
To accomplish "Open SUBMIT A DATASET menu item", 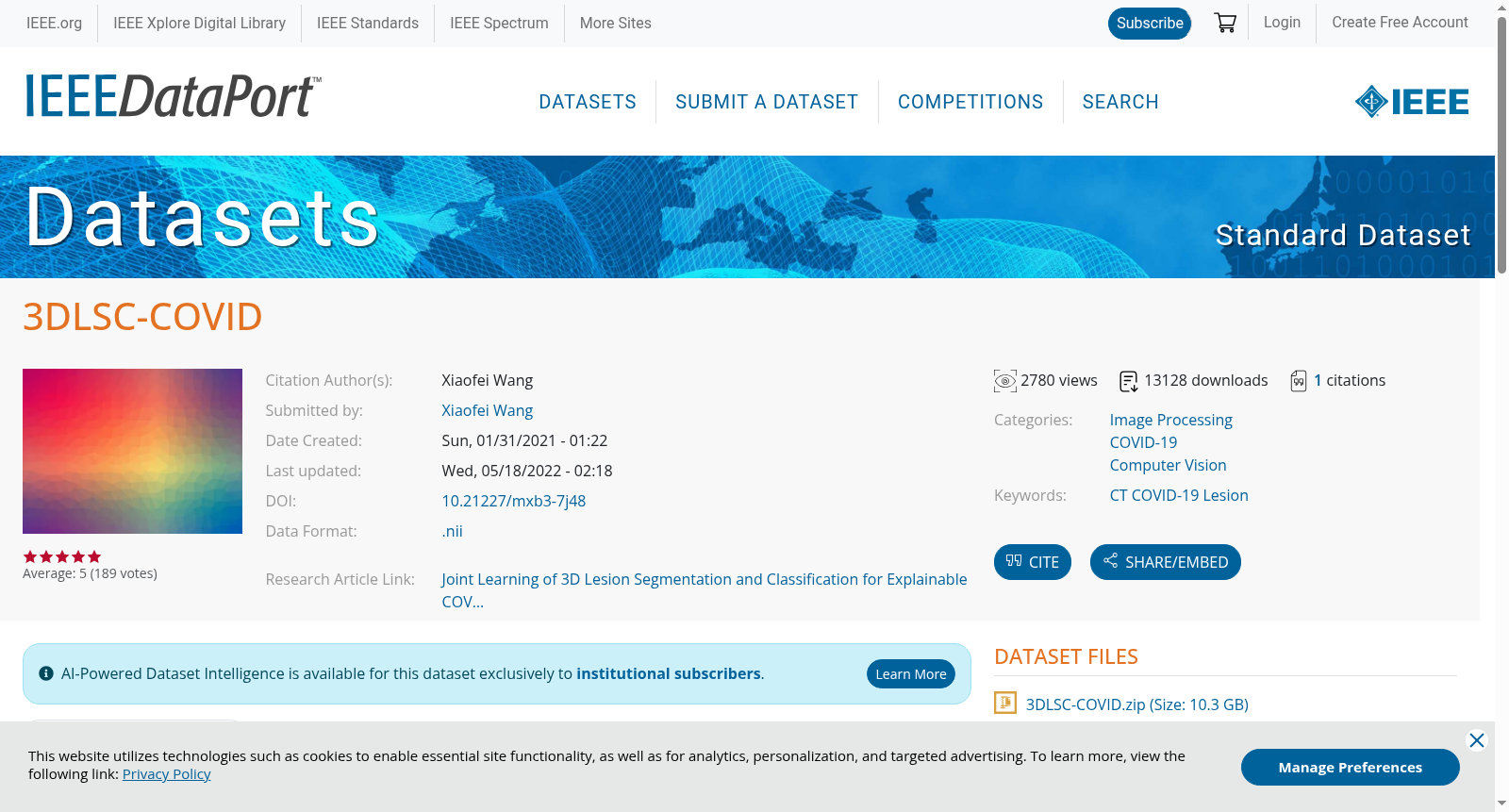I will click(x=767, y=102).
